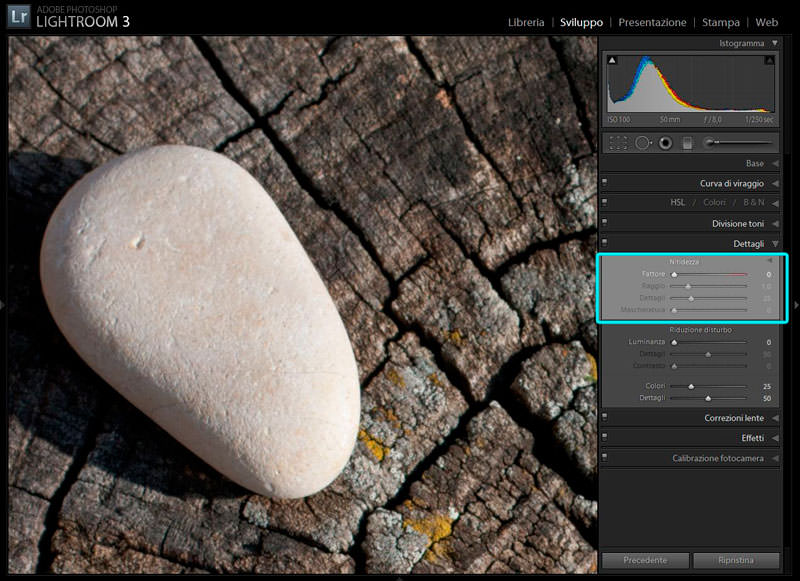Toggle highlight clipping indicator in histogram
Viewport: 800px width, 581px height.
769,61
